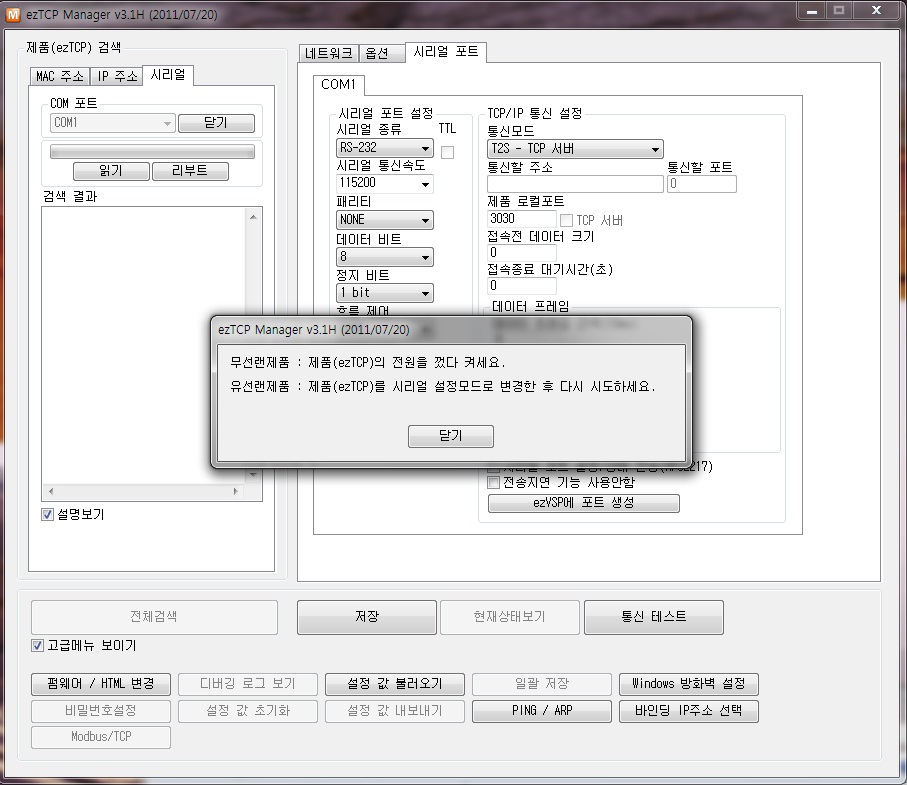907x785 pixels.
Task: Click the 검색 결과 list up scroll arrow
Action: [x=253, y=217]
